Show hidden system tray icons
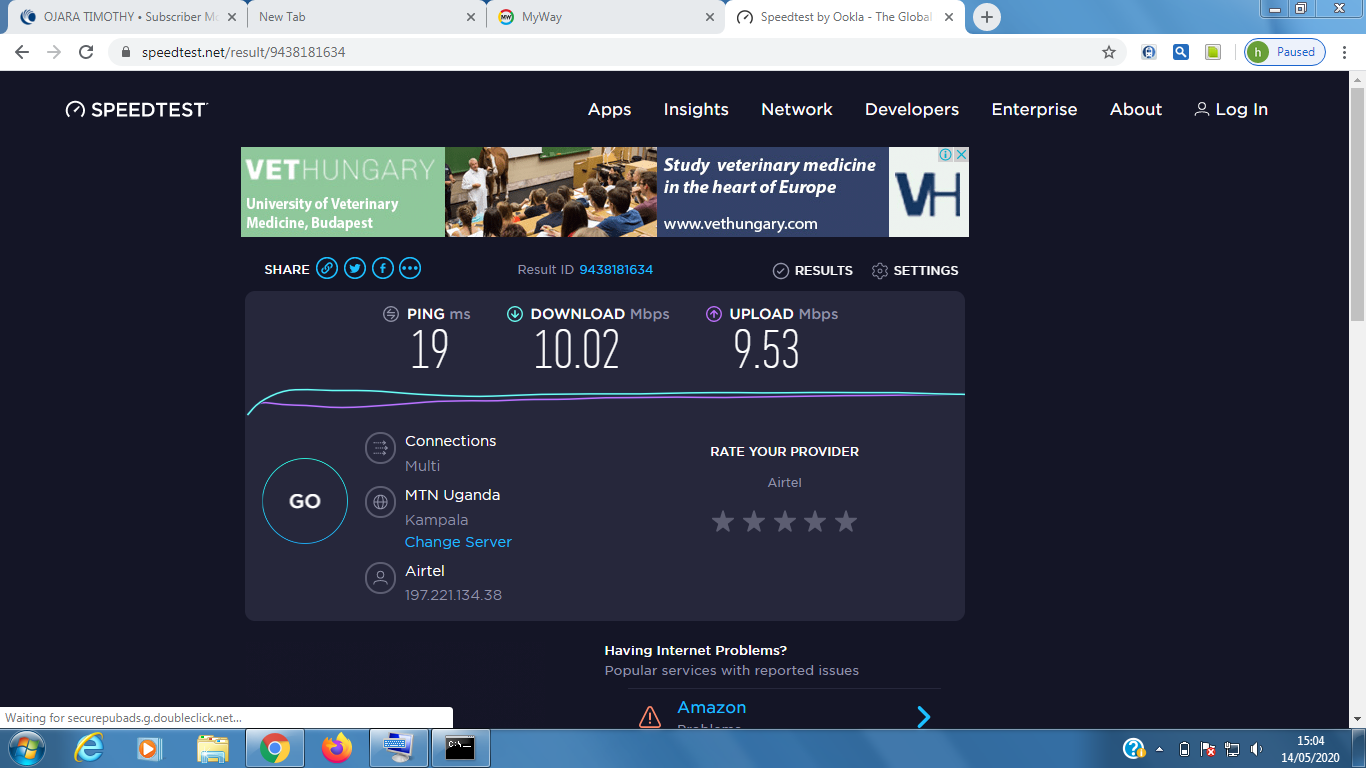1366x768 pixels. tap(1160, 749)
